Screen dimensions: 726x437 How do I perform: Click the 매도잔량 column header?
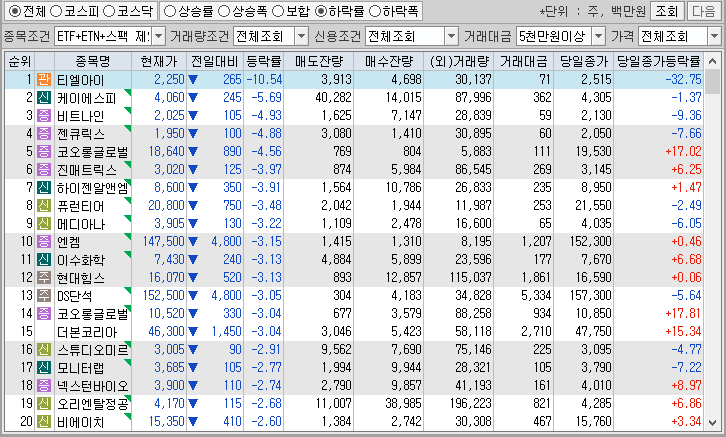pyautogui.click(x=319, y=61)
